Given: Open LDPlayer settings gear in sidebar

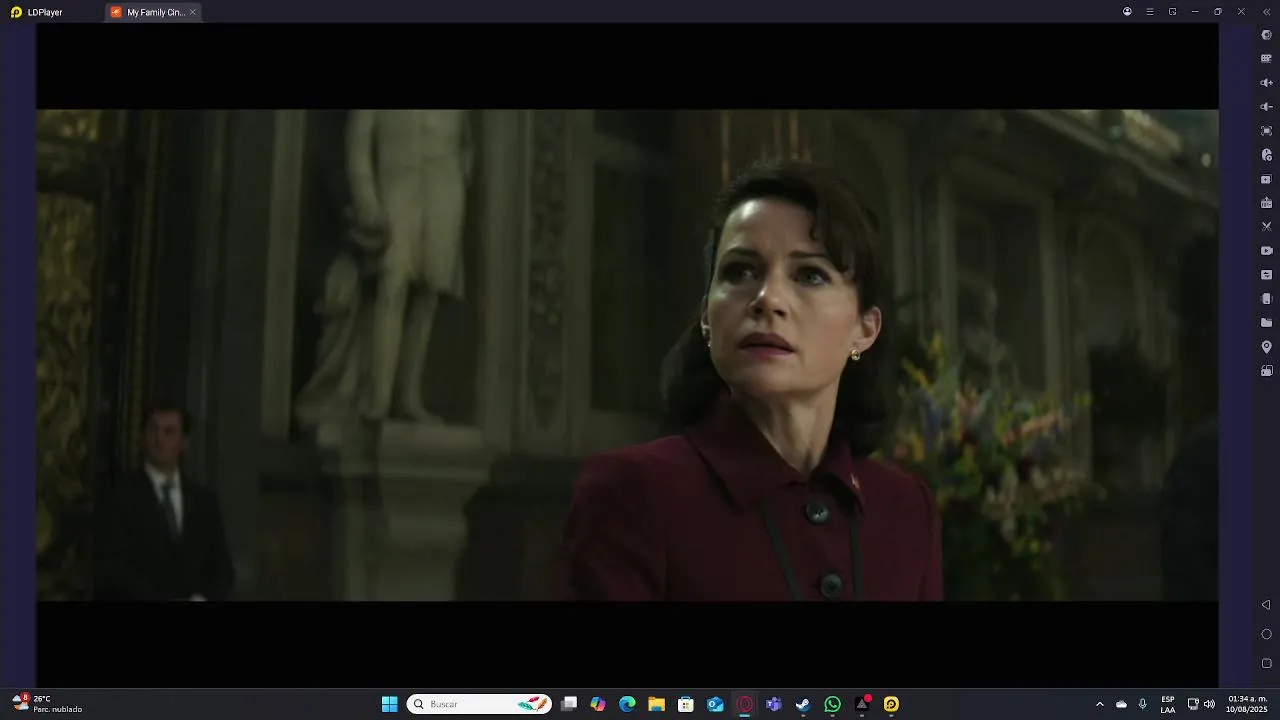Looking at the screenshot, I should click(1266, 35).
